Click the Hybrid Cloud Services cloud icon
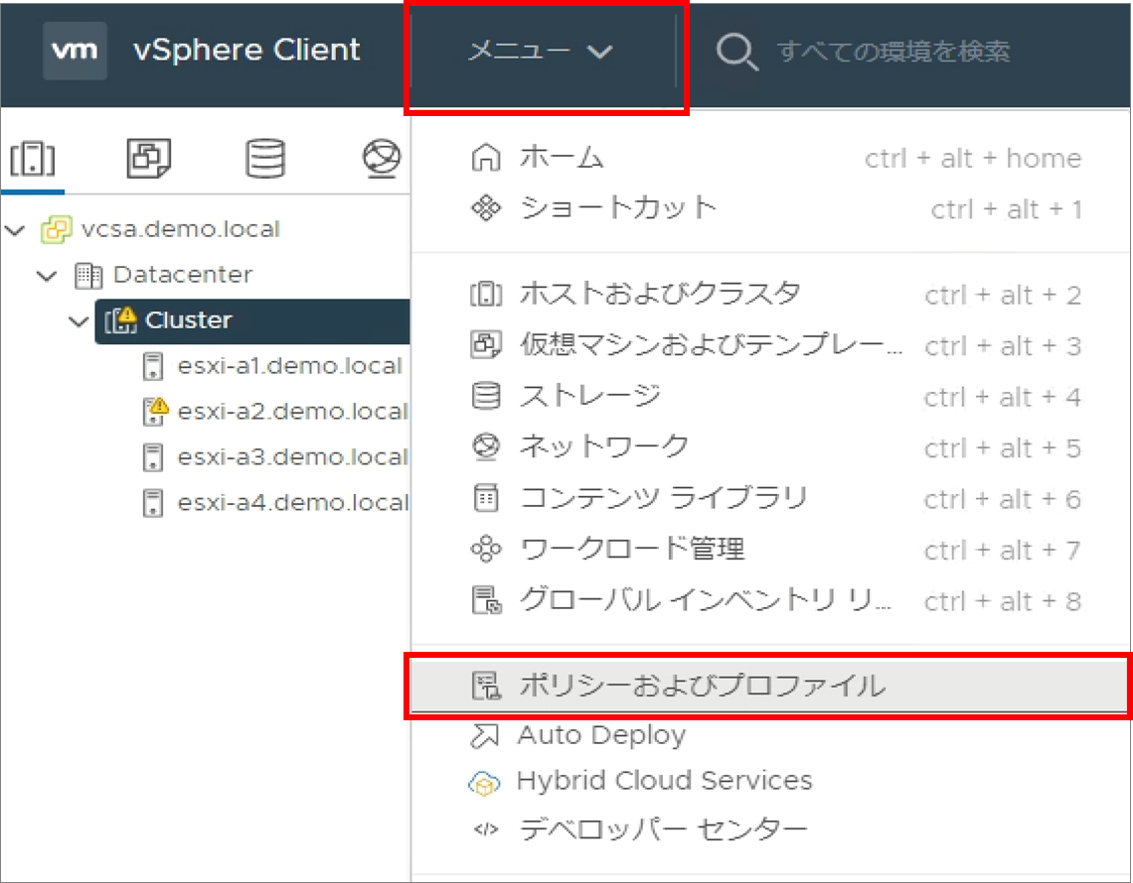Viewport: 1133px width, 883px height. pos(484,783)
